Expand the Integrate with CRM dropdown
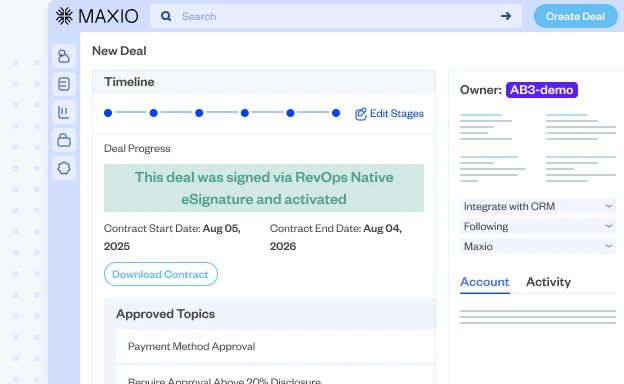The image size is (624, 384). pos(538,206)
